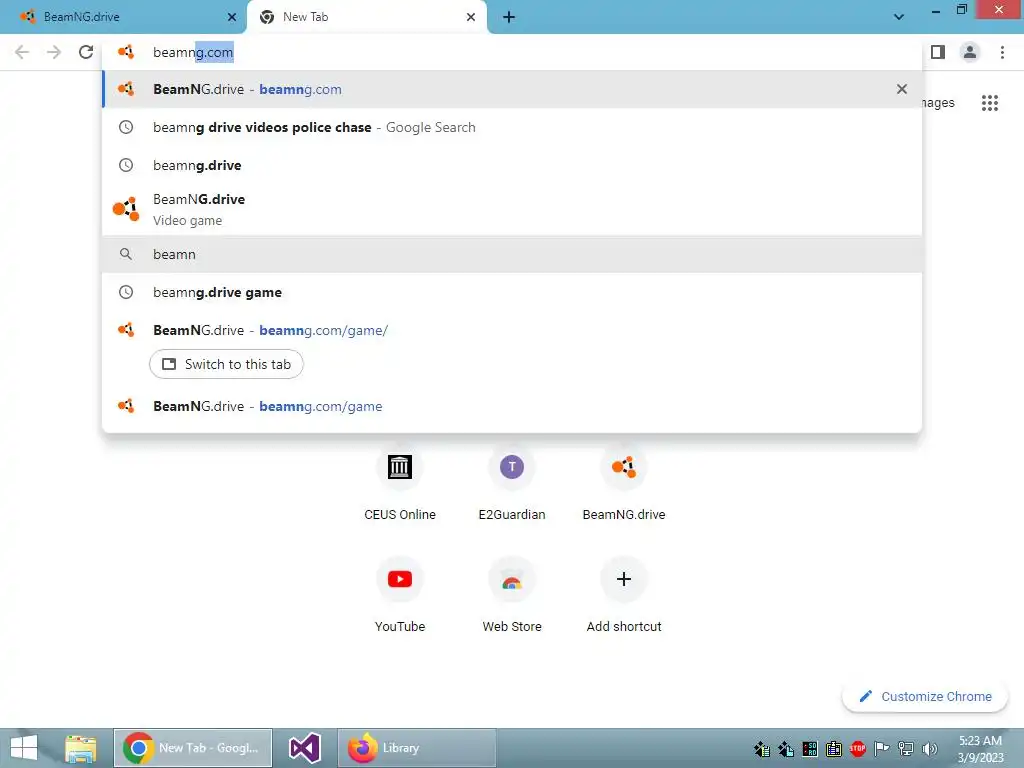Screen dimensions: 1024x768
Task: Open Chrome three-dot menu
Action: tap(1002, 52)
